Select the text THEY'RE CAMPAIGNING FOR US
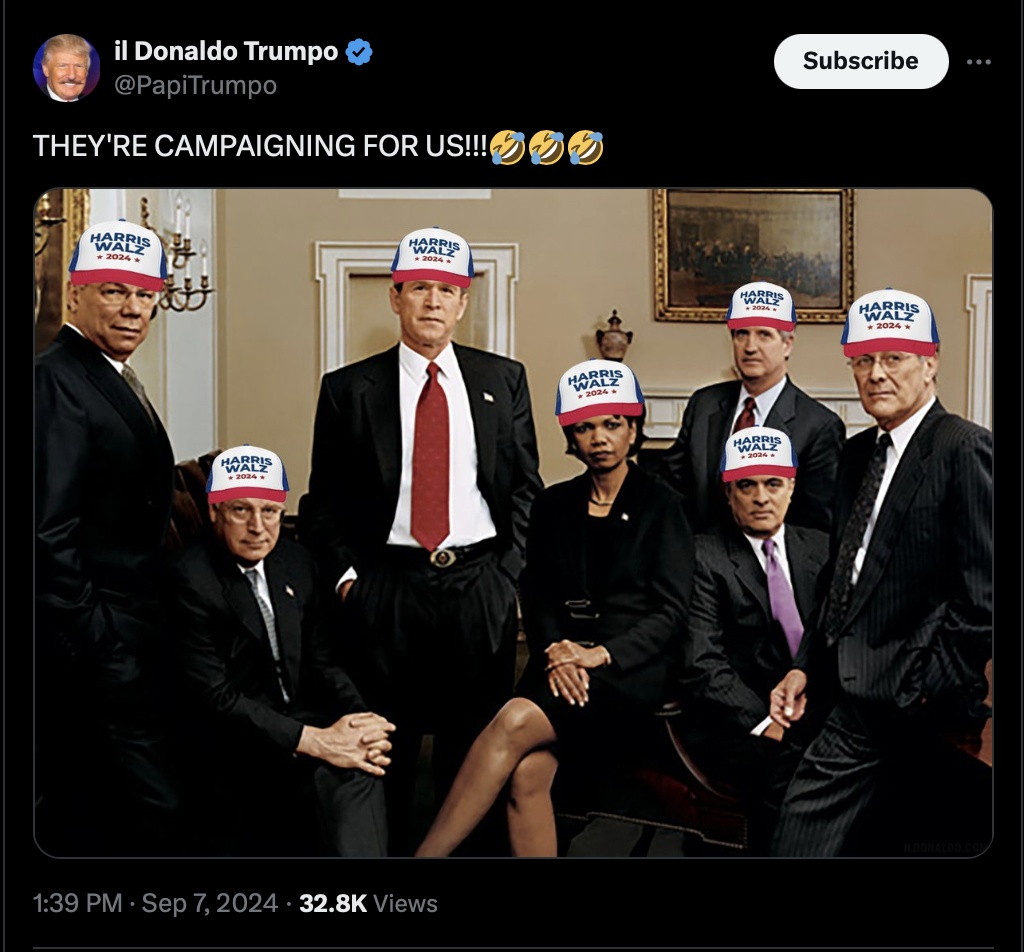1024x952 pixels. [249, 146]
